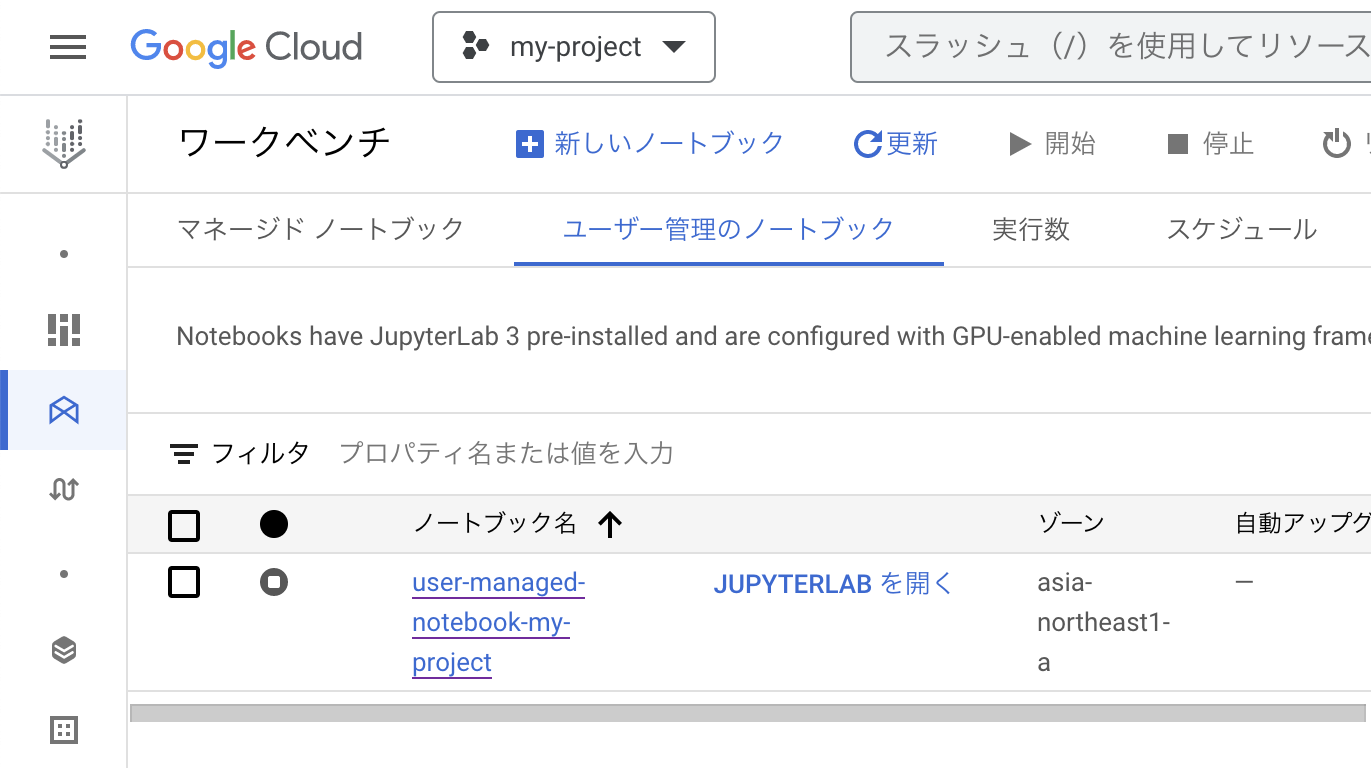Switch to スケジュール tab

click(x=1241, y=229)
